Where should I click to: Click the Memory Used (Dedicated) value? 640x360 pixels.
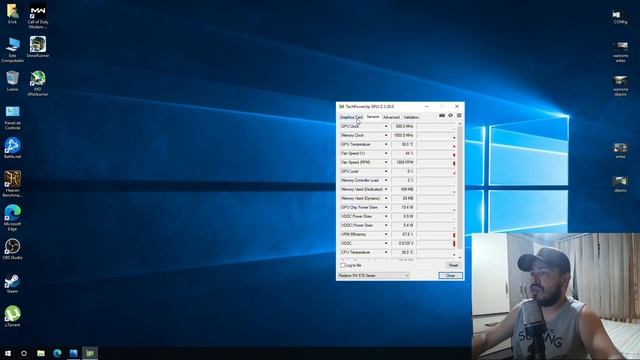click(403, 189)
